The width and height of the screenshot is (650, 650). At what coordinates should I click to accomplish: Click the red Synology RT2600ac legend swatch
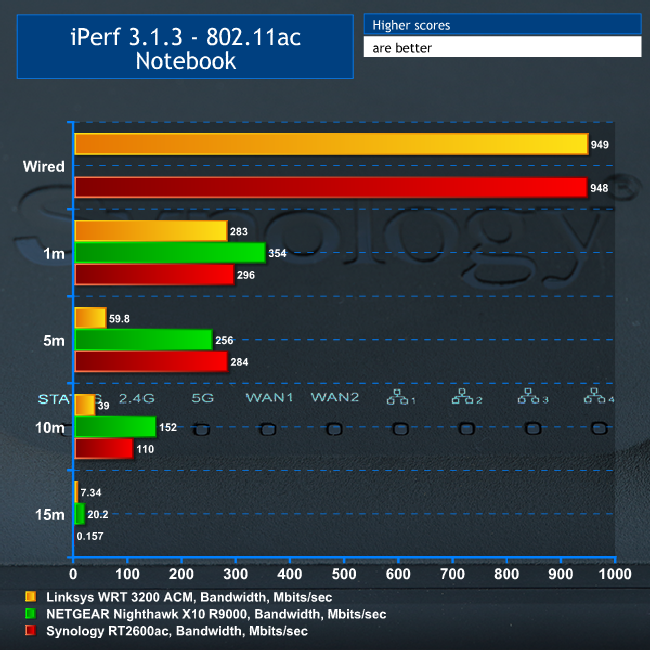(x=30, y=631)
